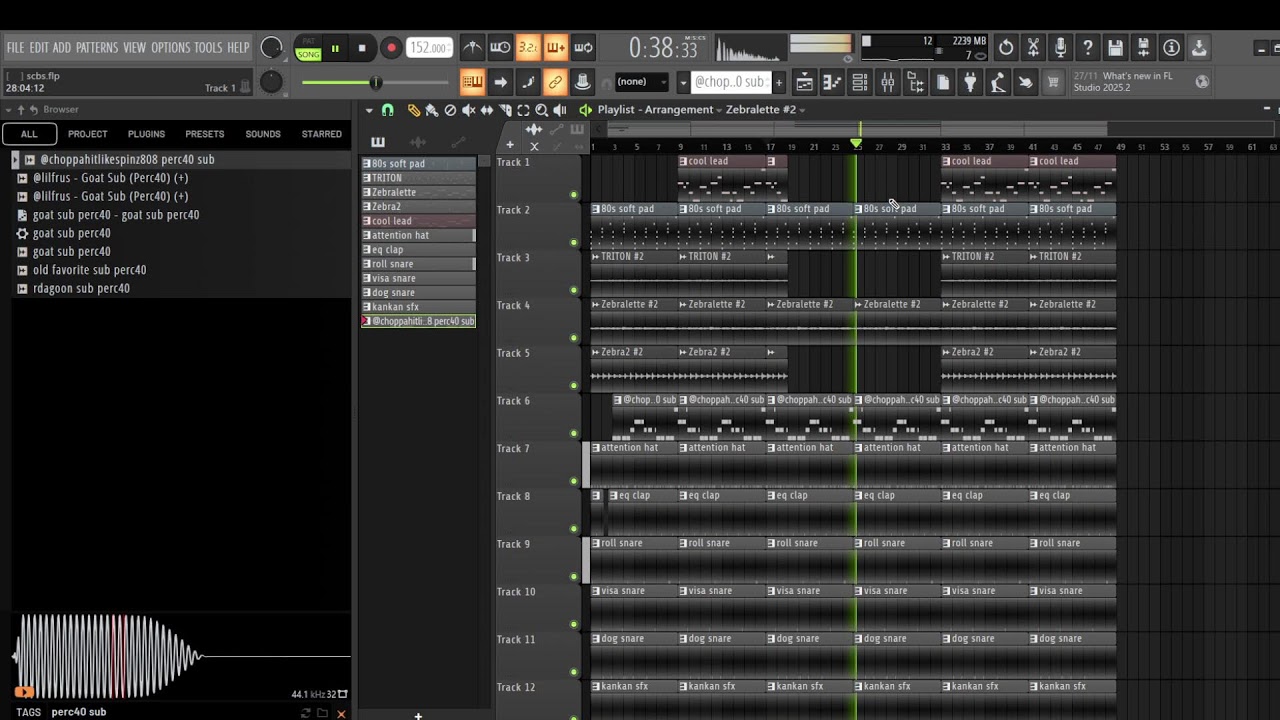Open the metronome button
Screen dimensions: 1280x720
472,47
